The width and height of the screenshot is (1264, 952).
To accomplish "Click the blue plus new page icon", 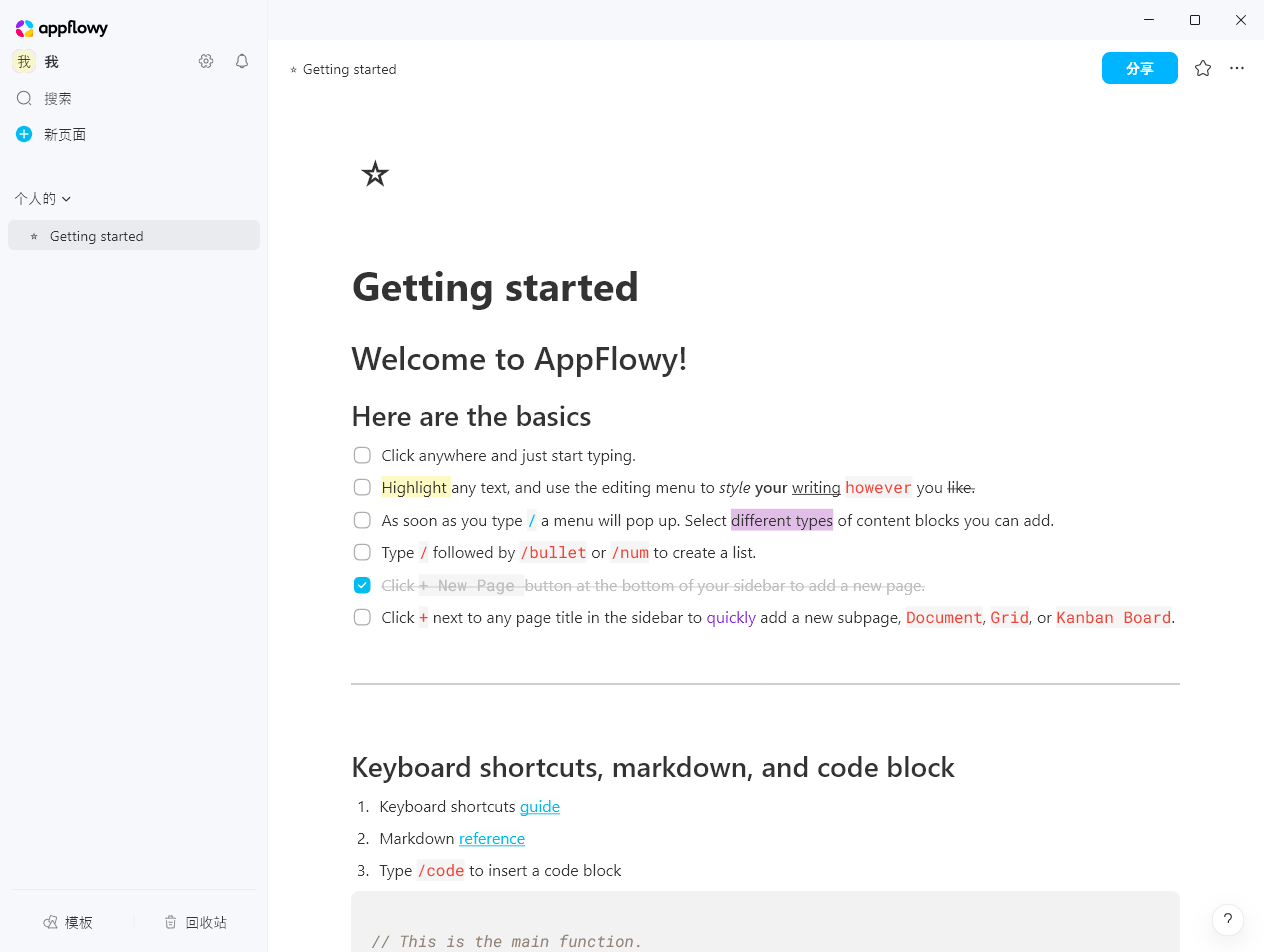I will click(x=24, y=134).
